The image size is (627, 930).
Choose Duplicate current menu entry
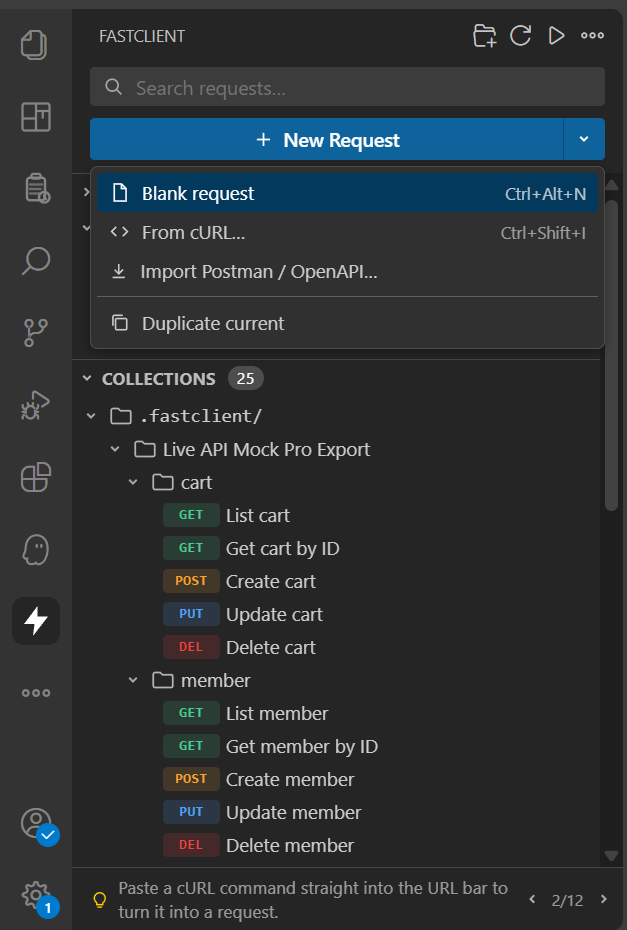pos(347,323)
